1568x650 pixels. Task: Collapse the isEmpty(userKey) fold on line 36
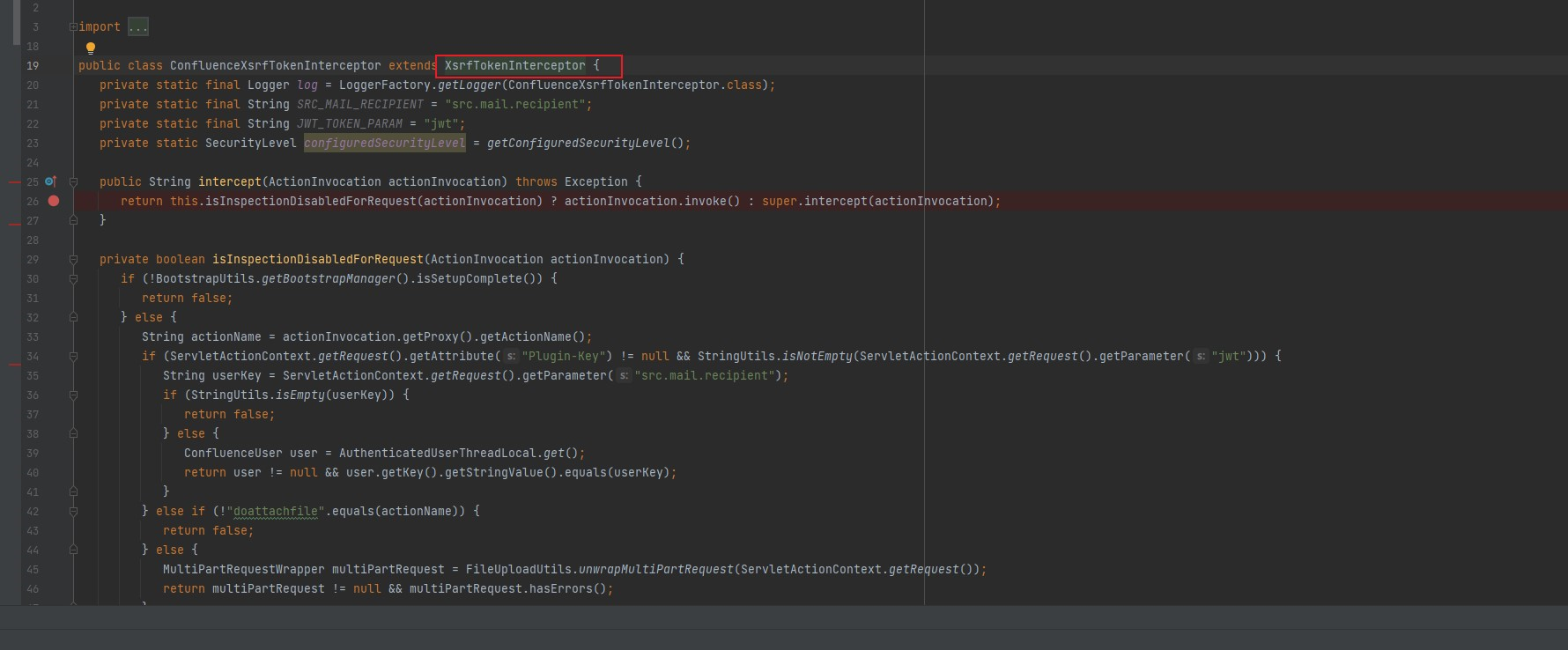pyautogui.click(x=73, y=395)
